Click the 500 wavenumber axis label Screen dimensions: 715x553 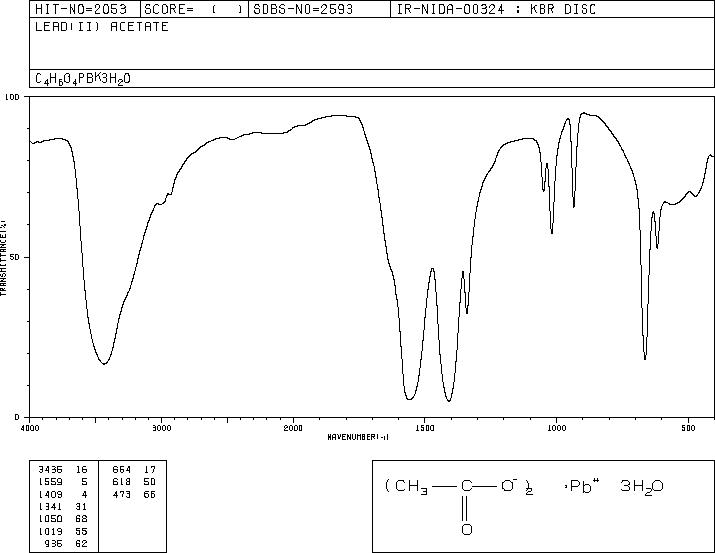[x=688, y=428]
